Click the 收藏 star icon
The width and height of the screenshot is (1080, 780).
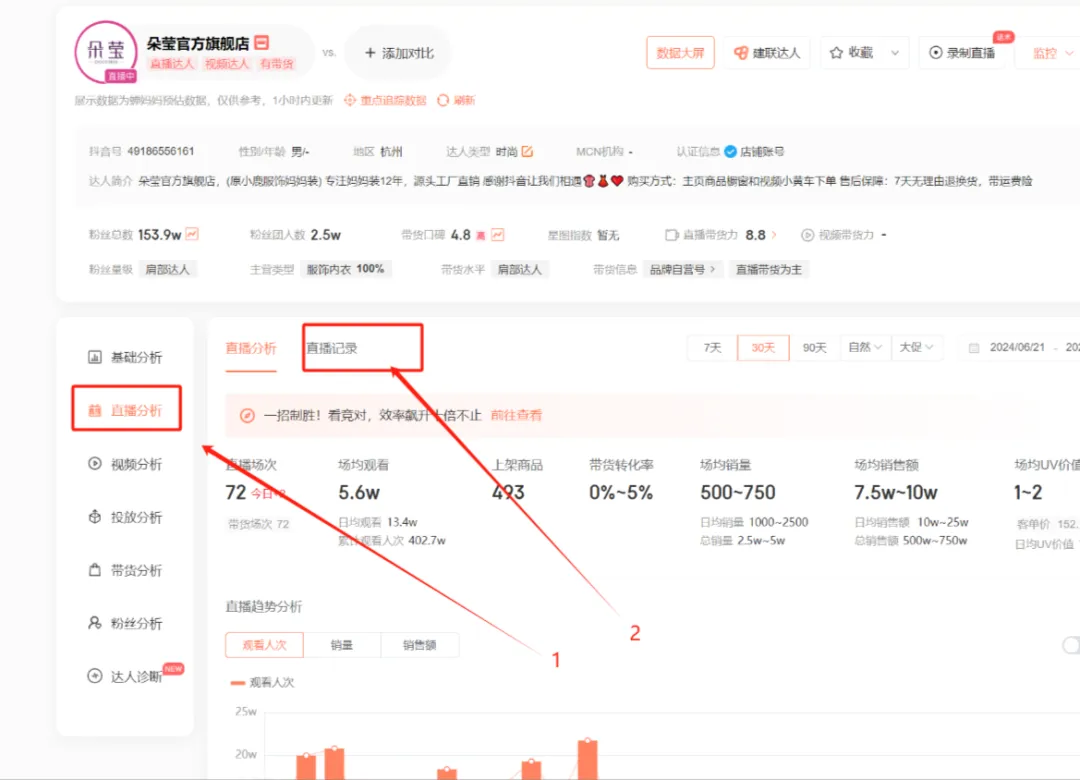[x=836, y=53]
